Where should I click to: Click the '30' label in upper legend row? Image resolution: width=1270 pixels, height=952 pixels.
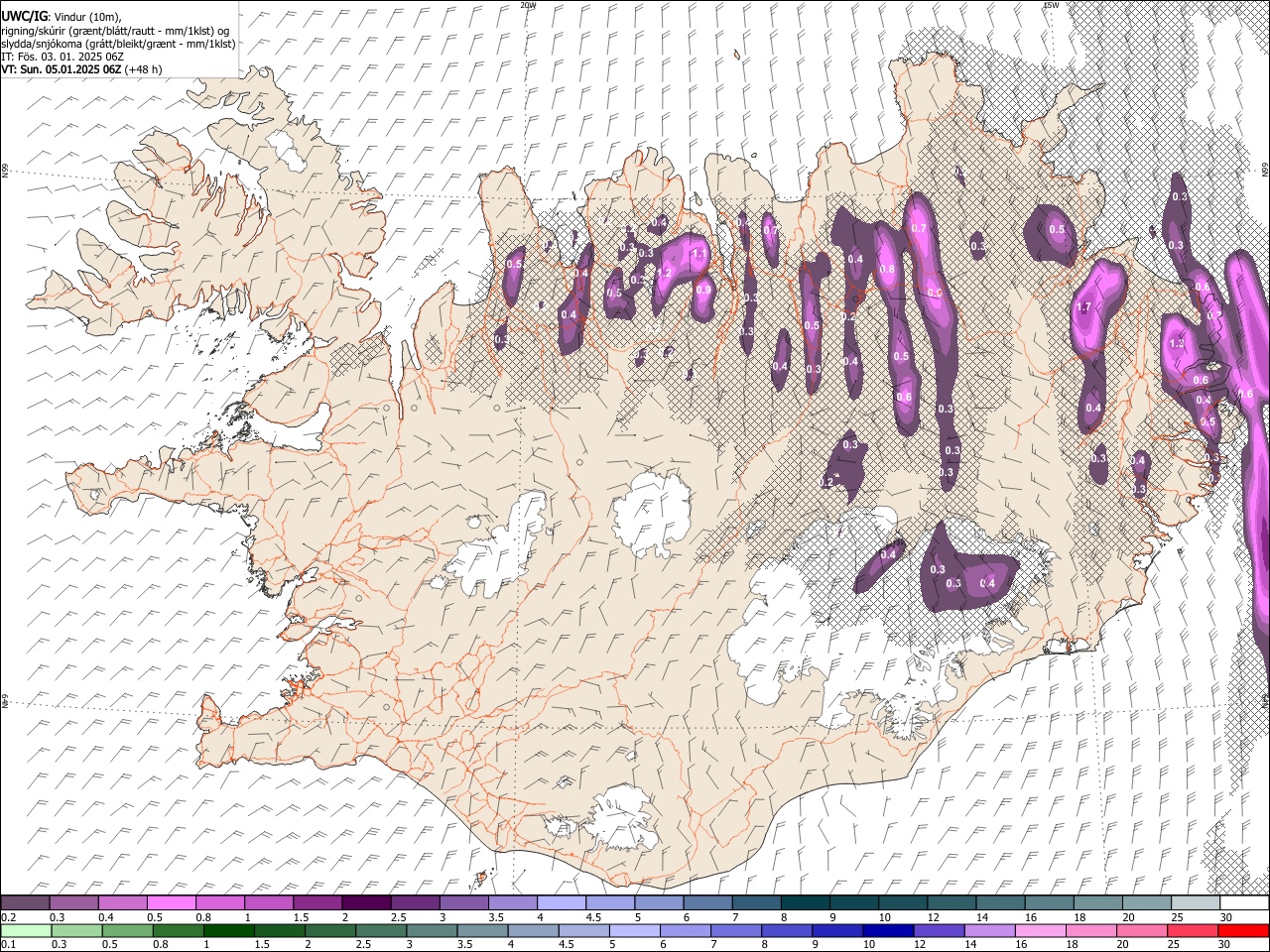point(1225,917)
